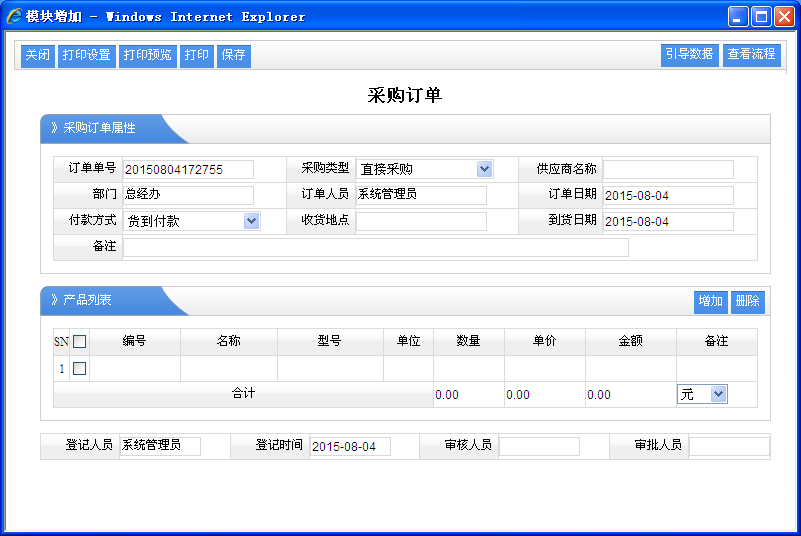
Task: Expand the 采购类型 dropdown
Action: point(484,169)
